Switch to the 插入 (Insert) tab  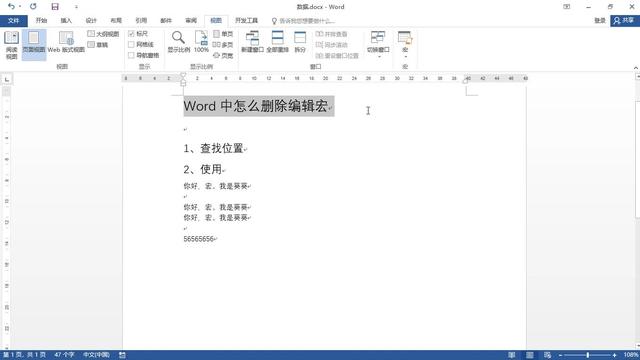(66, 20)
